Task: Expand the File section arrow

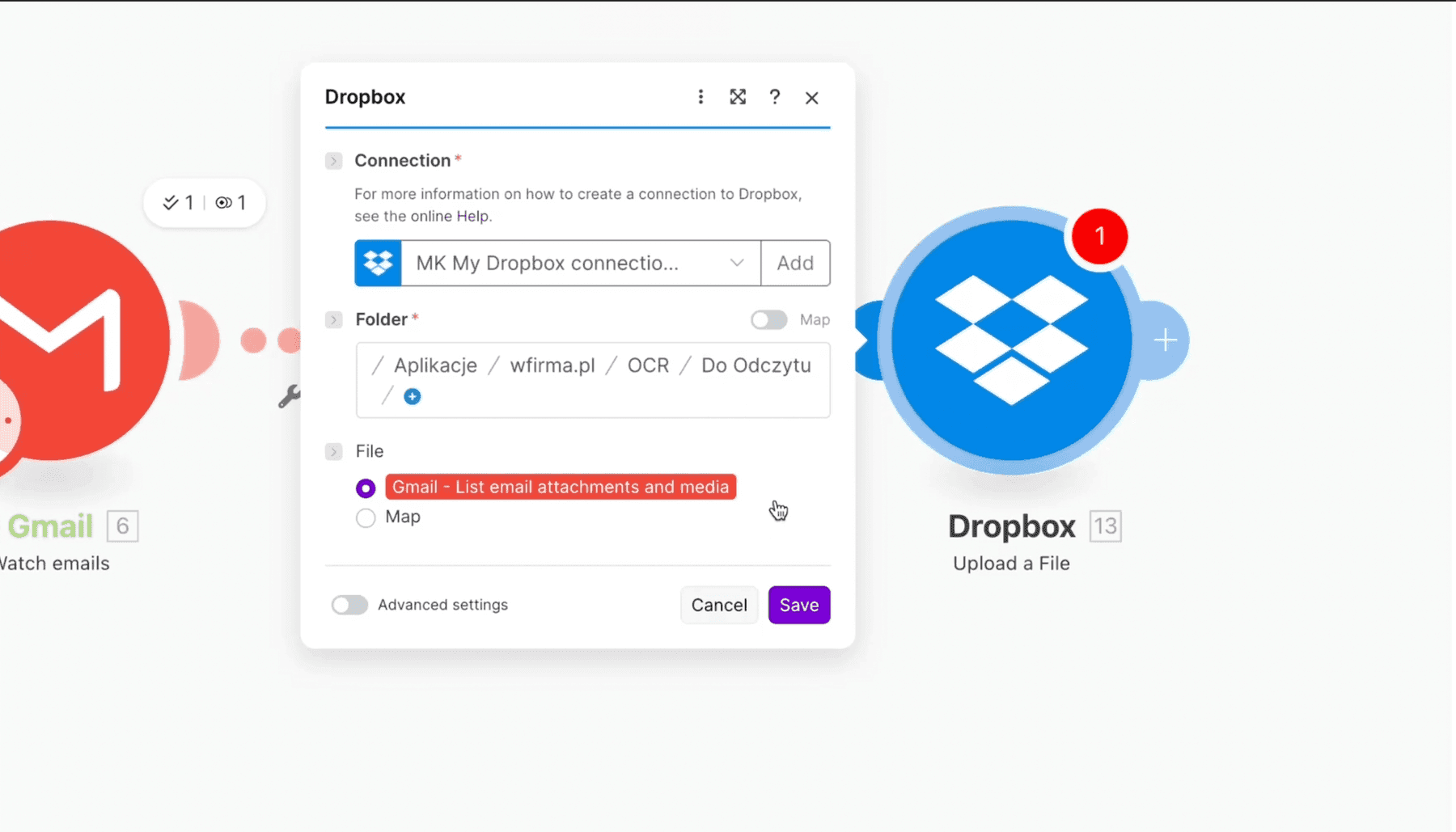Action: pyautogui.click(x=333, y=451)
